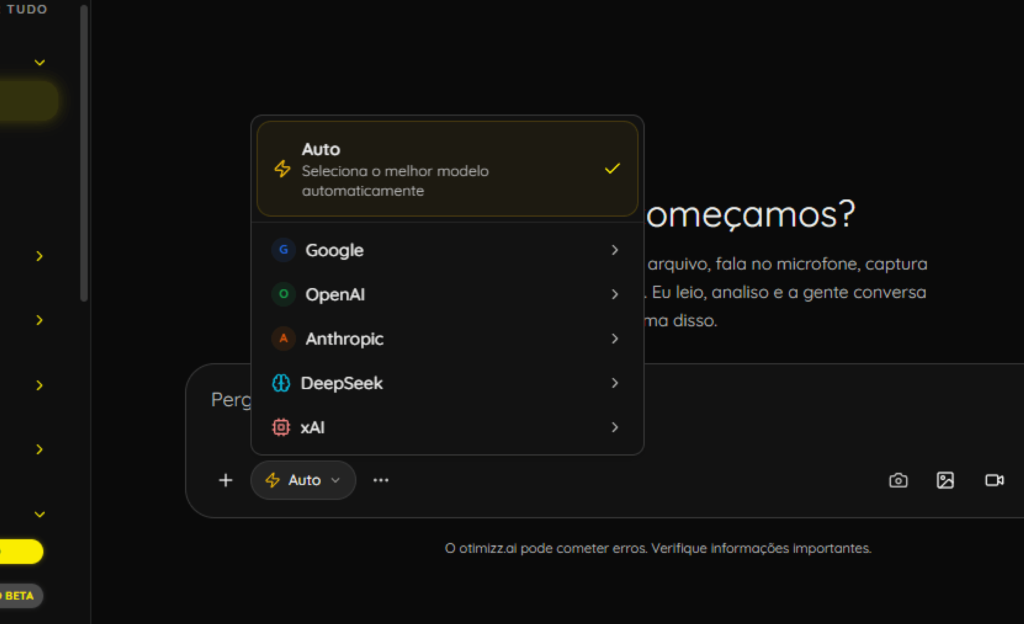Image resolution: width=1024 pixels, height=624 pixels.
Task: Expand the Google row chevron arrow
Action: pyautogui.click(x=615, y=250)
